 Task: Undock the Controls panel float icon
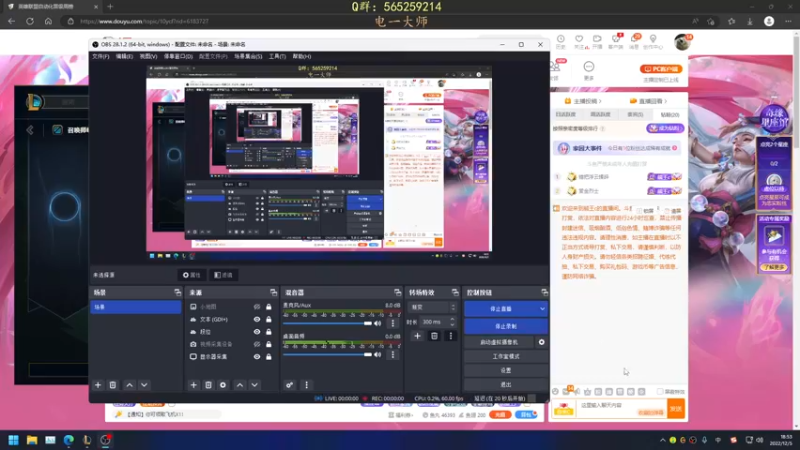click(x=544, y=292)
